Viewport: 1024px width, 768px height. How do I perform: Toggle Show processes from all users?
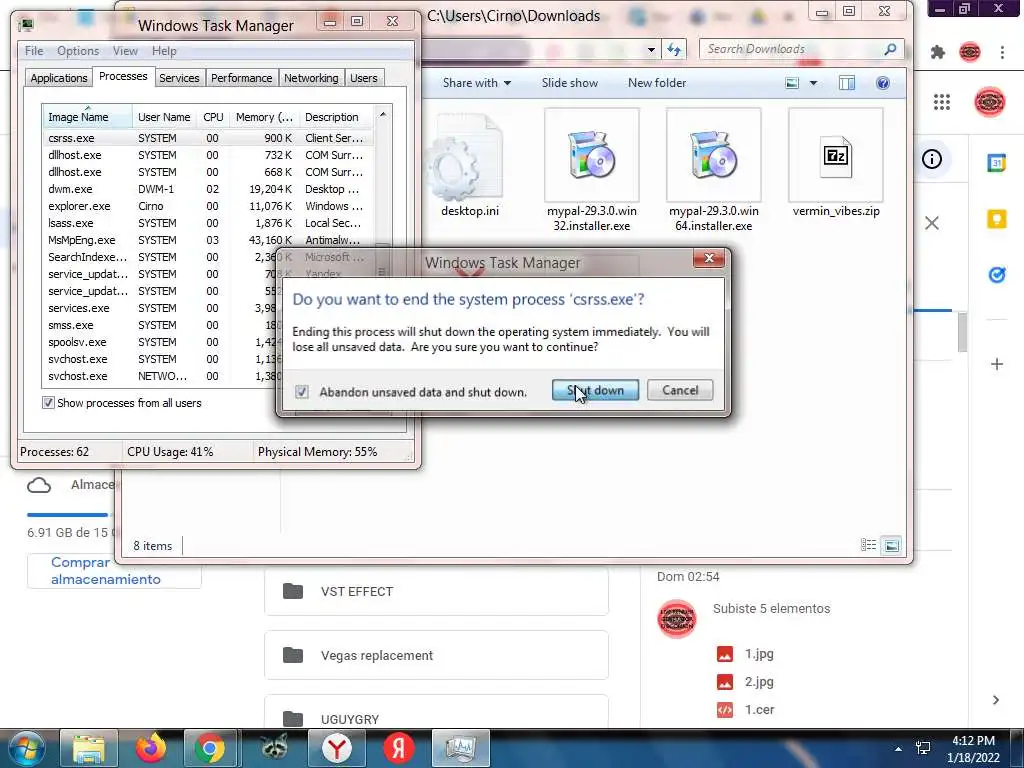click(x=48, y=403)
